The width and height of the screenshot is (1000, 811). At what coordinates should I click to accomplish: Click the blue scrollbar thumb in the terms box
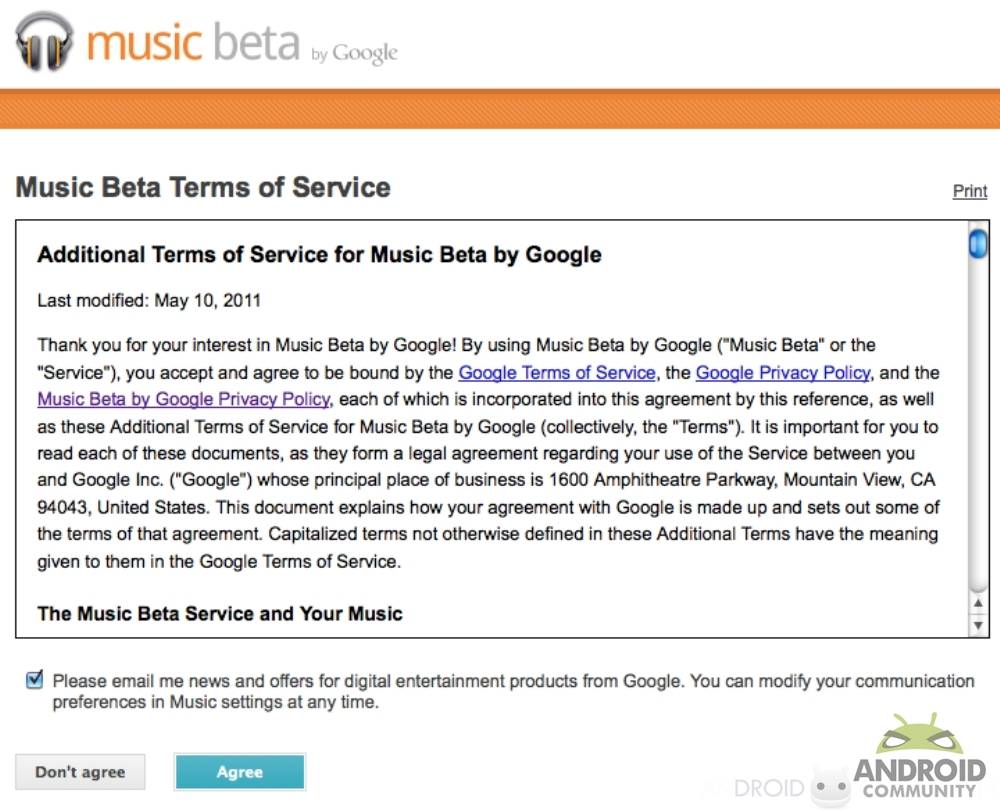[x=978, y=244]
